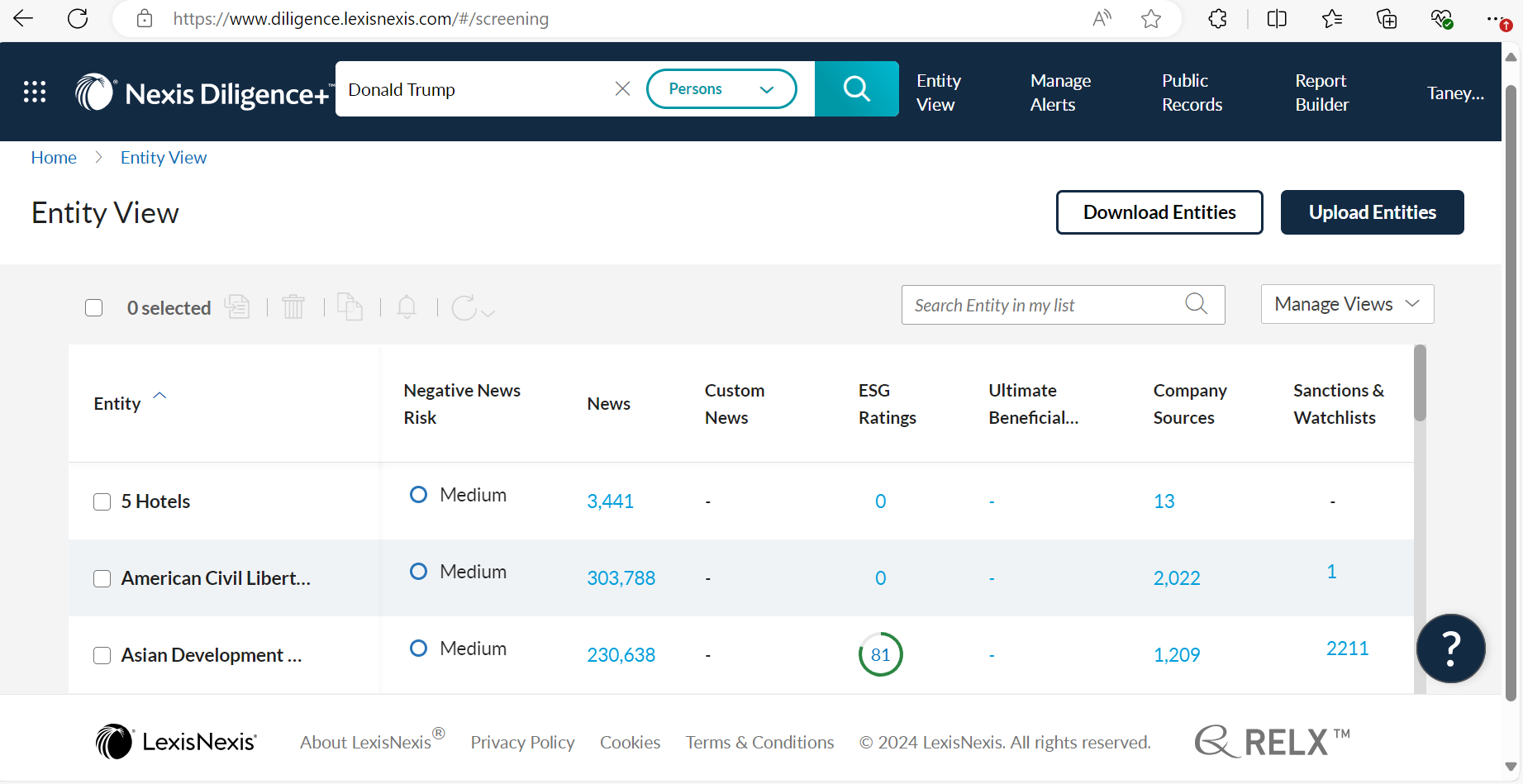The image size is (1523, 784).
Task: Click the Nexis Diligence+ logo
Action: 203,93
